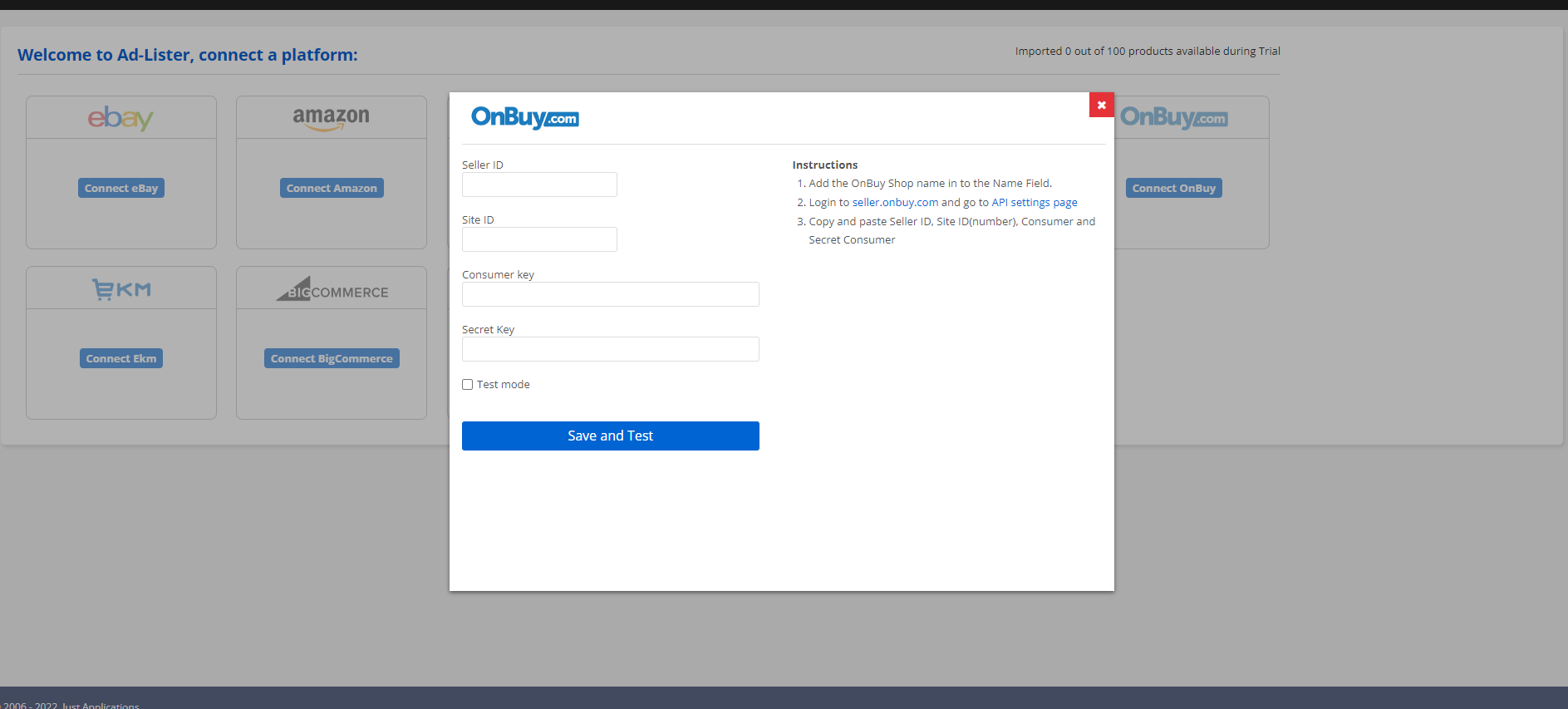Image resolution: width=1568 pixels, height=709 pixels.
Task: Click the Connect eBay button
Action: pyautogui.click(x=121, y=188)
